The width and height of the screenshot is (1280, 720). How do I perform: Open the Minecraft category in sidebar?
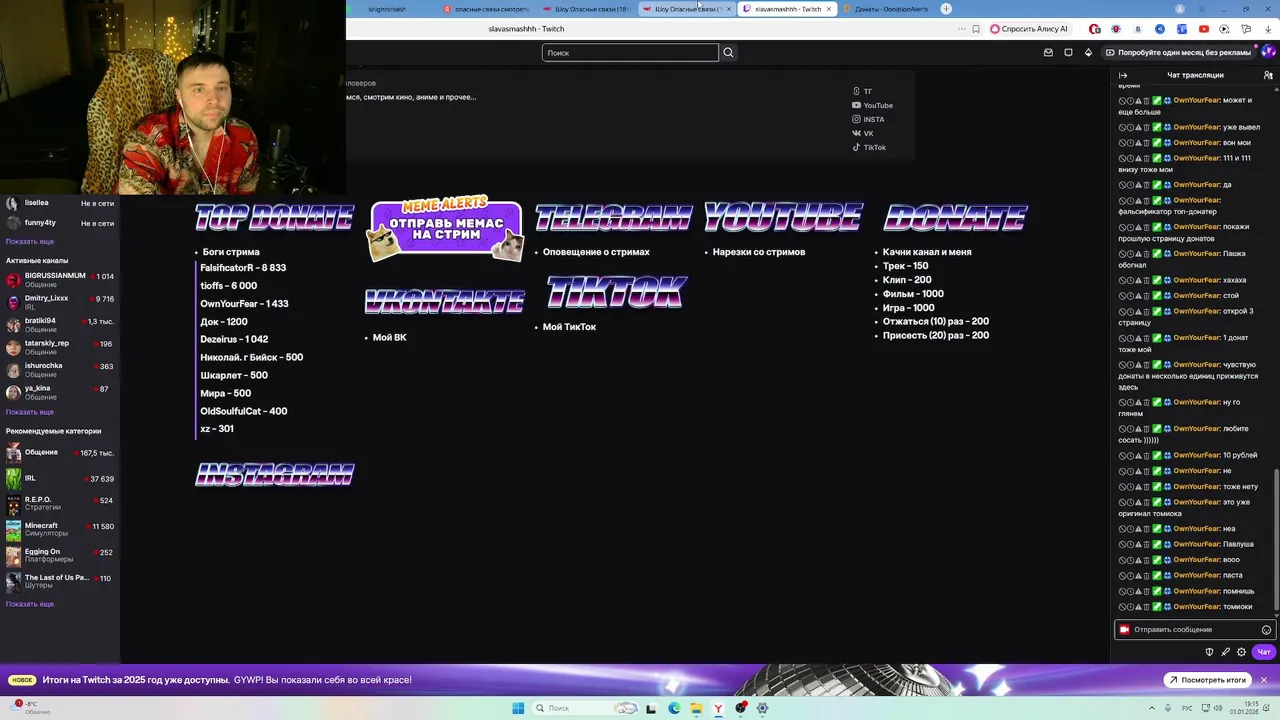60,530
